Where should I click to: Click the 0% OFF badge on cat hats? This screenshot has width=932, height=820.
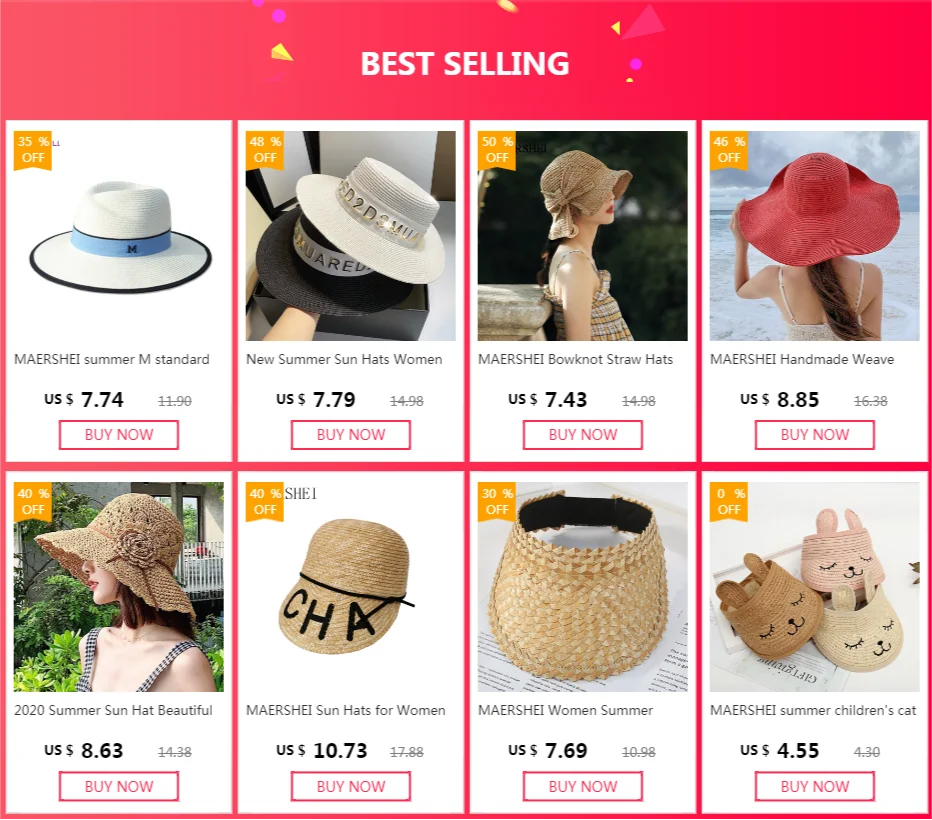tap(729, 502)
